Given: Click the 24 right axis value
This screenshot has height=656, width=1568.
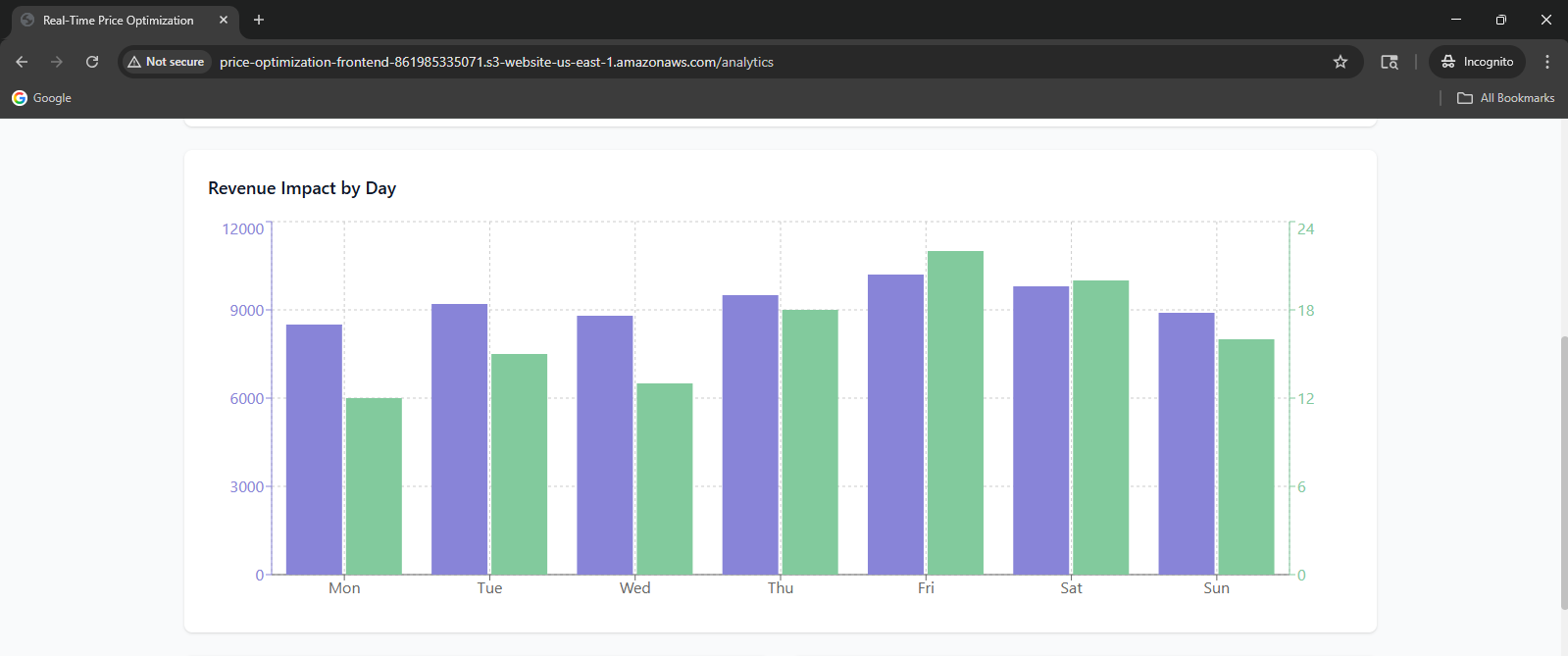Looking at the screenshot, I should tap(1306, 229).
